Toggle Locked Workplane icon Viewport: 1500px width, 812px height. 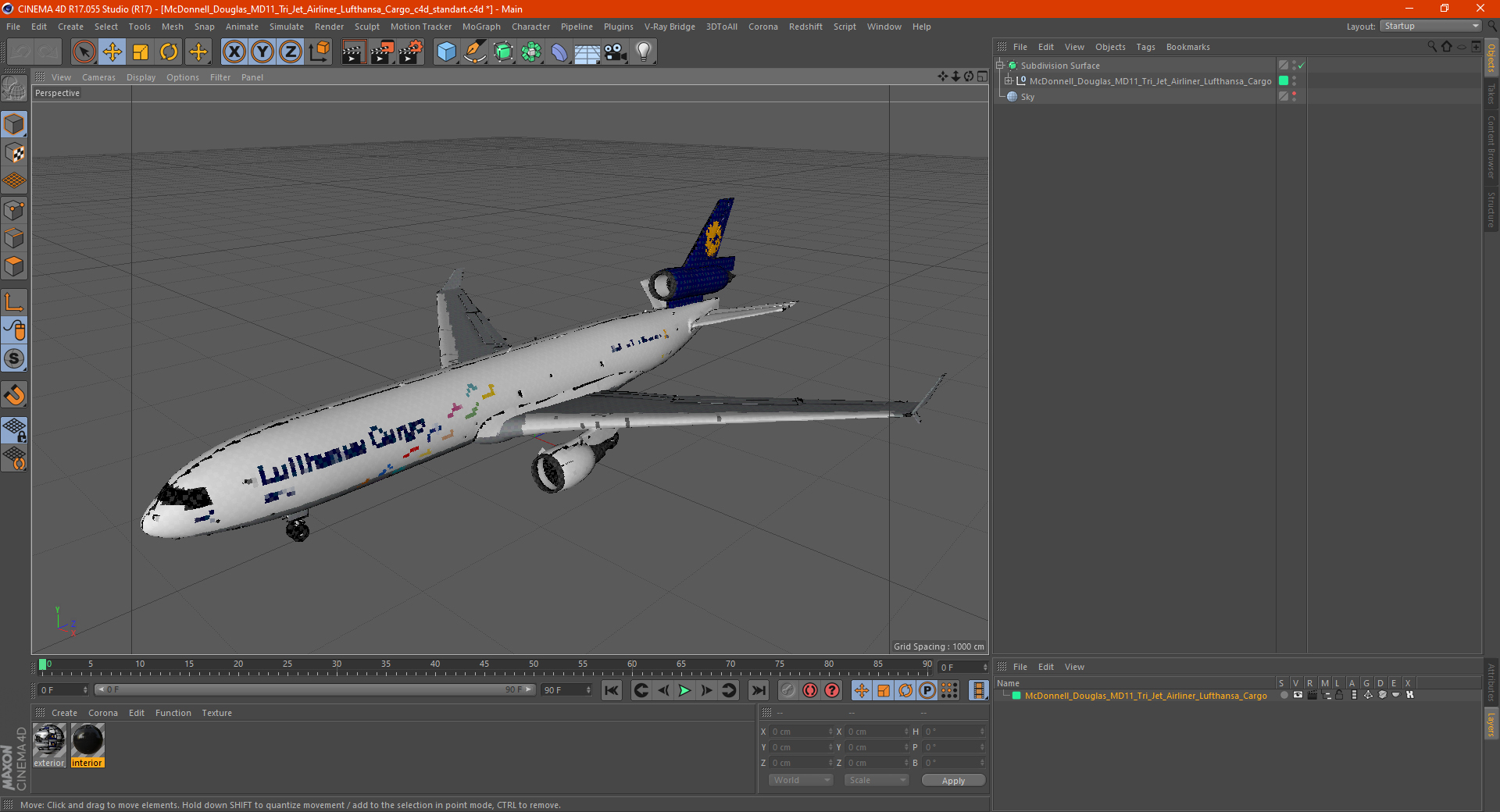[14, 429]
